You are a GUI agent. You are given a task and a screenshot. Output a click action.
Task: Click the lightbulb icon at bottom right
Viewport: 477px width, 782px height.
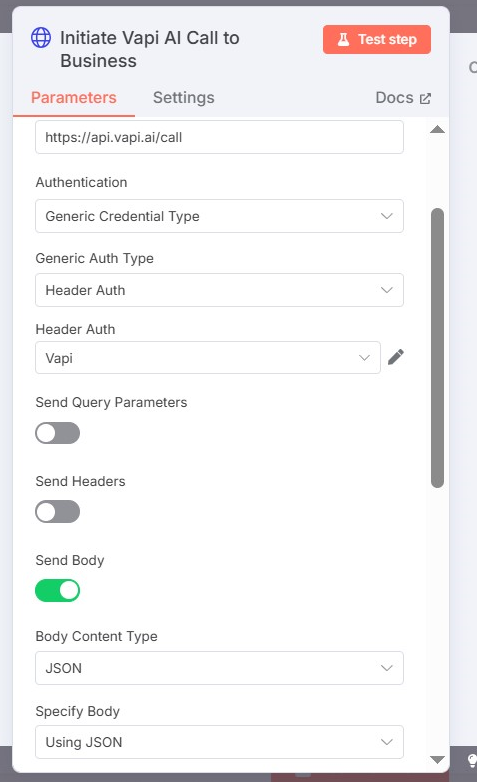[471, 761]
